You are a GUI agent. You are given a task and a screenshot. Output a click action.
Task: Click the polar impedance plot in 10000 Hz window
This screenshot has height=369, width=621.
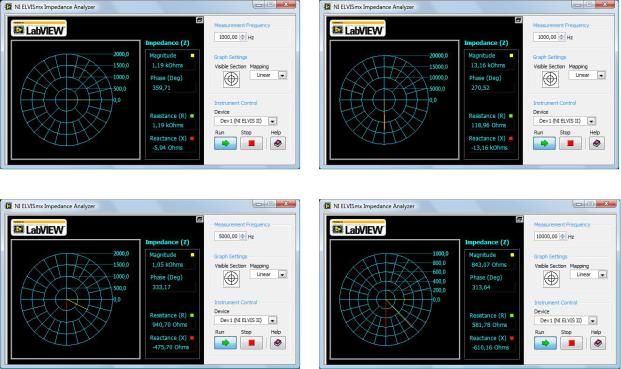[395, 299]
